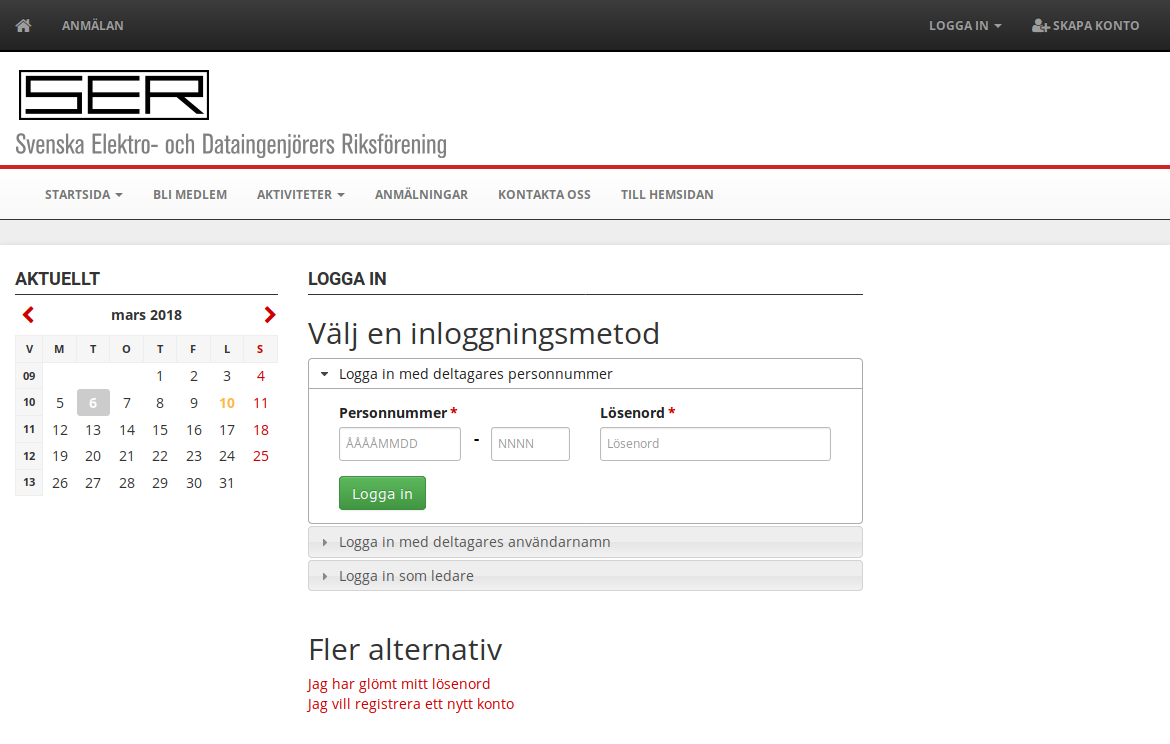The height and width of the screenshot is (744, 1170).
Task: Select highlighted date 6 in calendar
Action: (x=93, y=403)
